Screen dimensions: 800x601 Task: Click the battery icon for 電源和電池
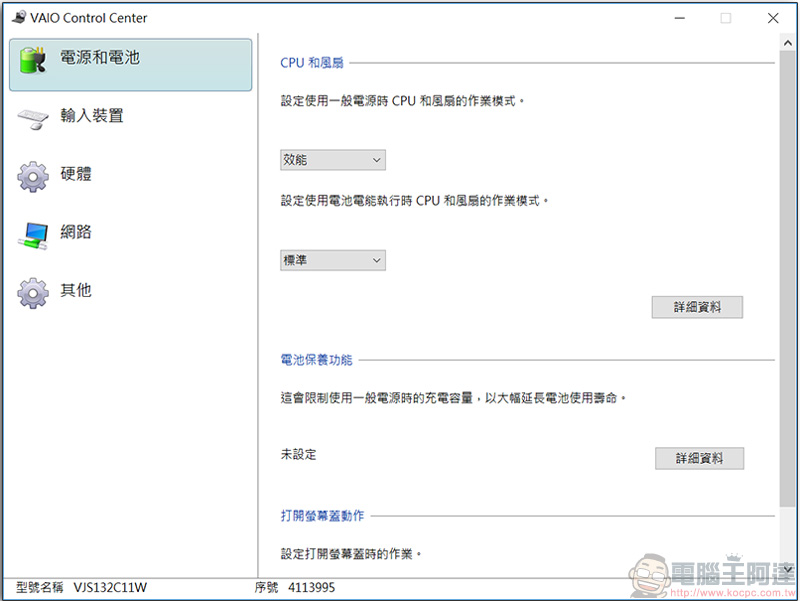(34, 61)
